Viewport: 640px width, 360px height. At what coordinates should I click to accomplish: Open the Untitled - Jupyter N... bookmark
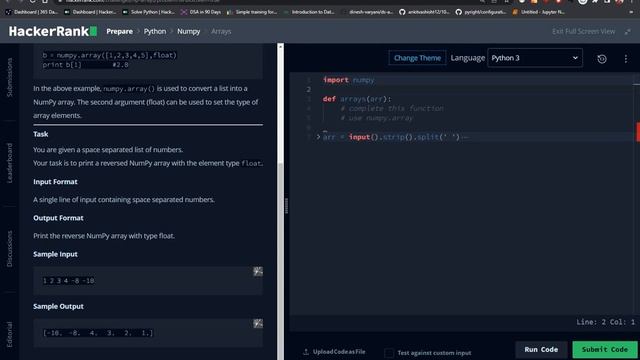click(539, 12)
